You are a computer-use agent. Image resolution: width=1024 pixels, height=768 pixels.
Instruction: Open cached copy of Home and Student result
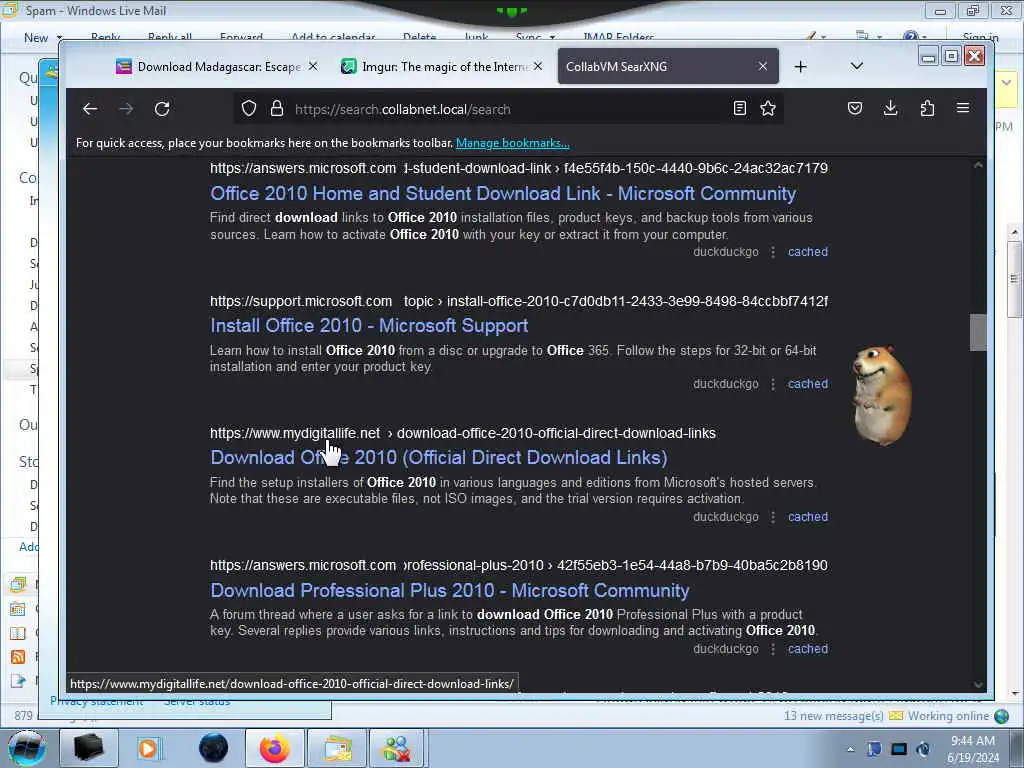pyautogui.click(x=808, y=252)
